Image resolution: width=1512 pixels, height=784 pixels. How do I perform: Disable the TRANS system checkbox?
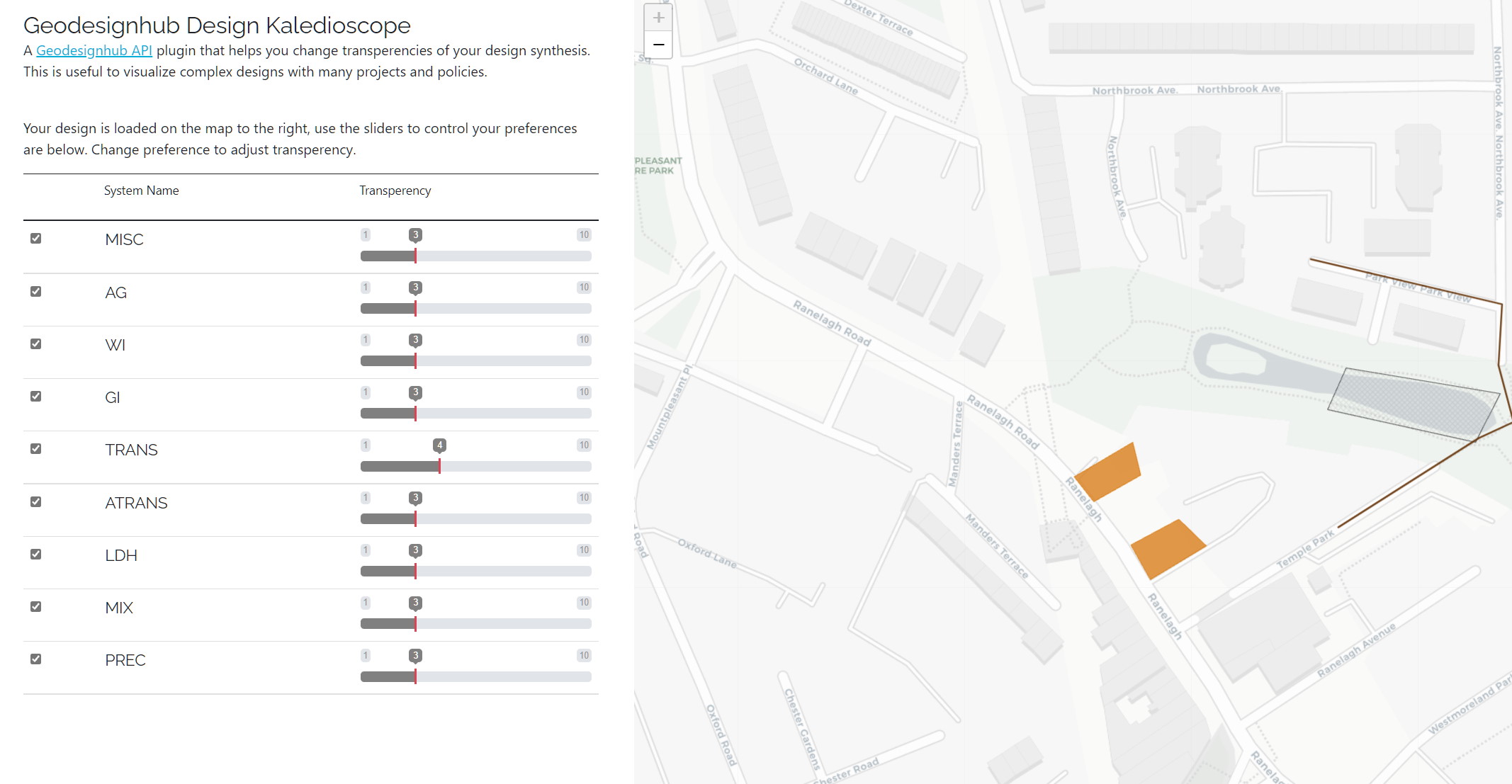[x=36, y=449]
